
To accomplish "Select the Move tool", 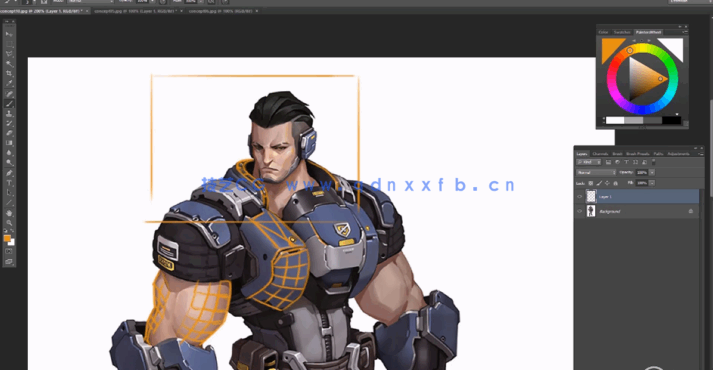I will click(x=9, y=34).
